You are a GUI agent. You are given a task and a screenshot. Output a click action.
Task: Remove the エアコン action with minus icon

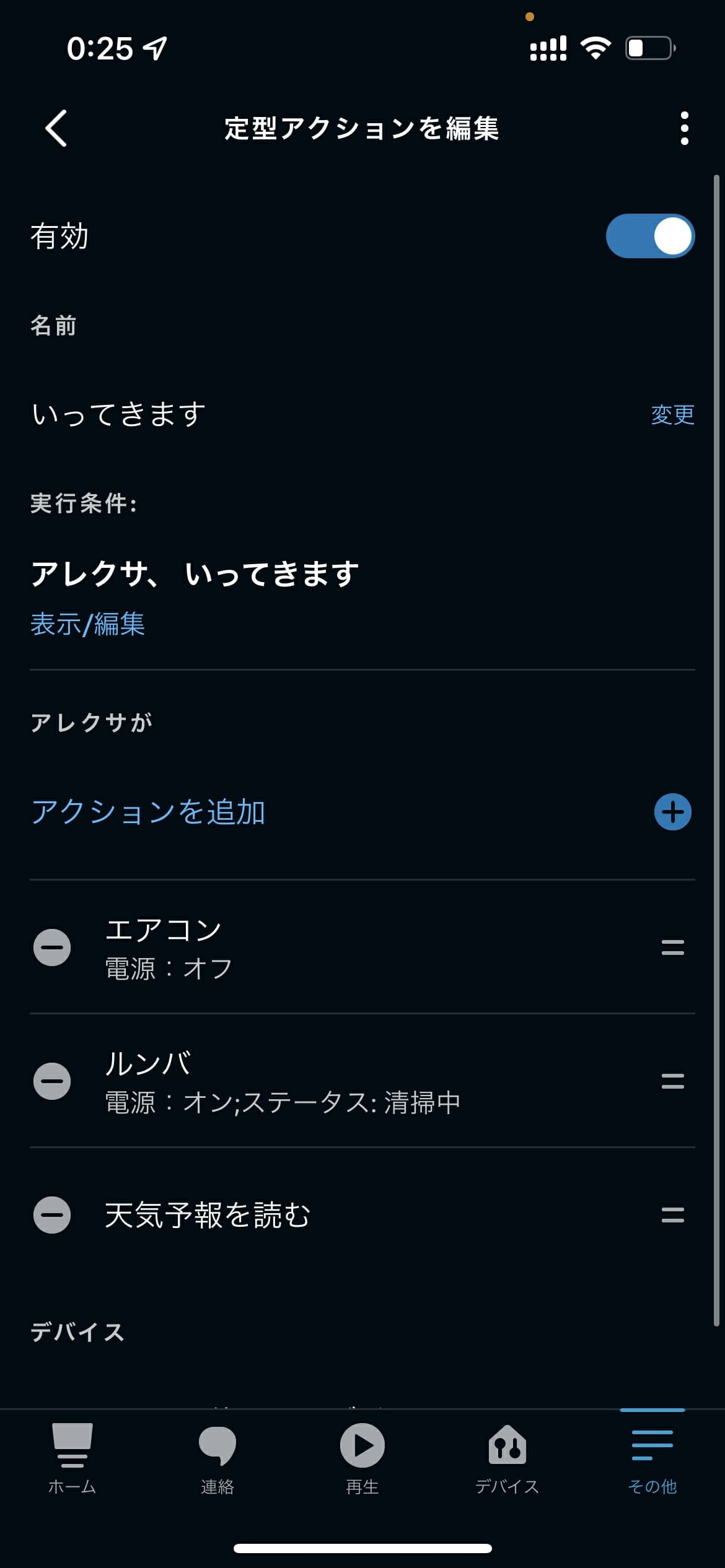pos(52,947)
